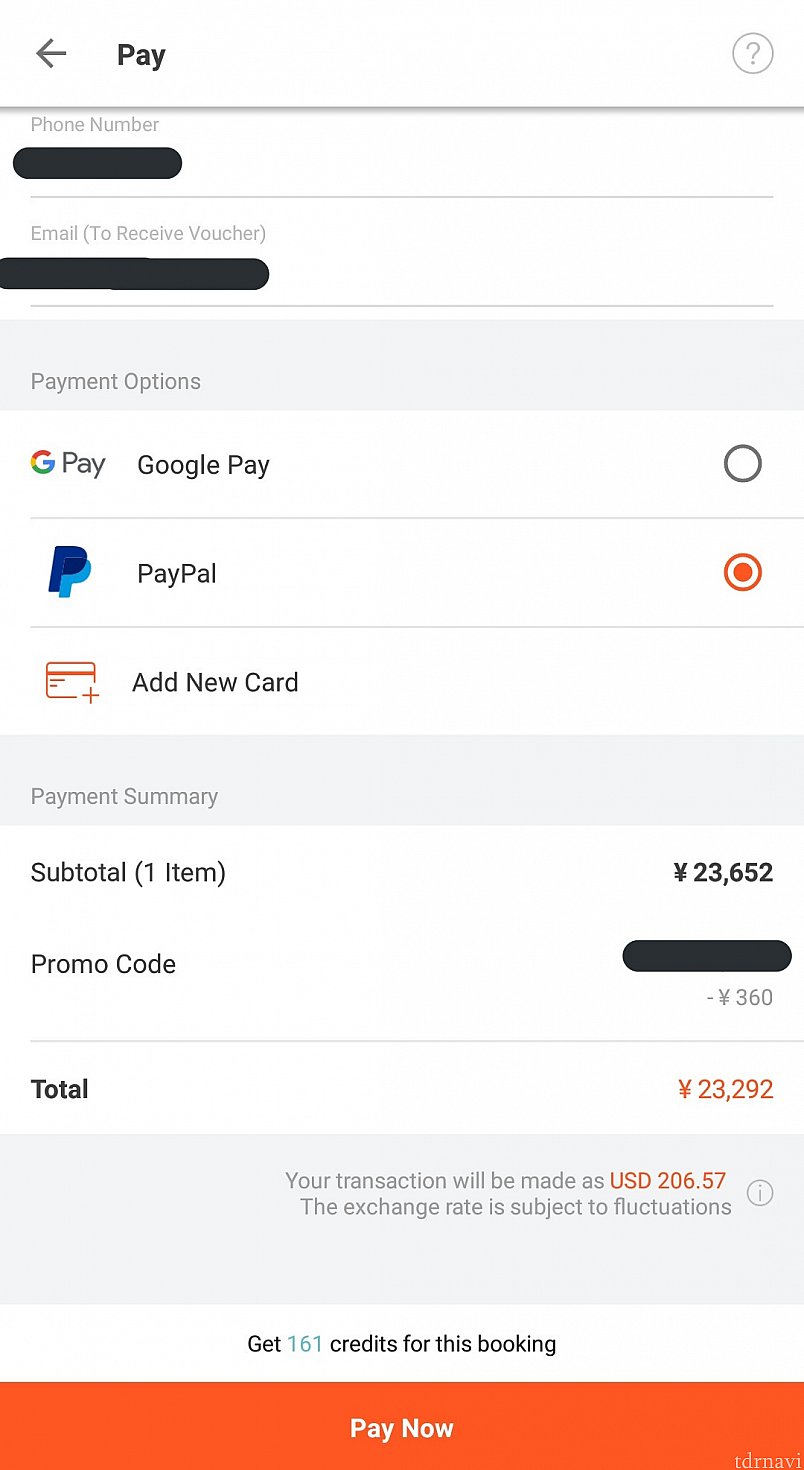The width and height of the screenshot is (804, 1470).
Task: Edit the Email to receive voucher field
Action: point(402,260)
